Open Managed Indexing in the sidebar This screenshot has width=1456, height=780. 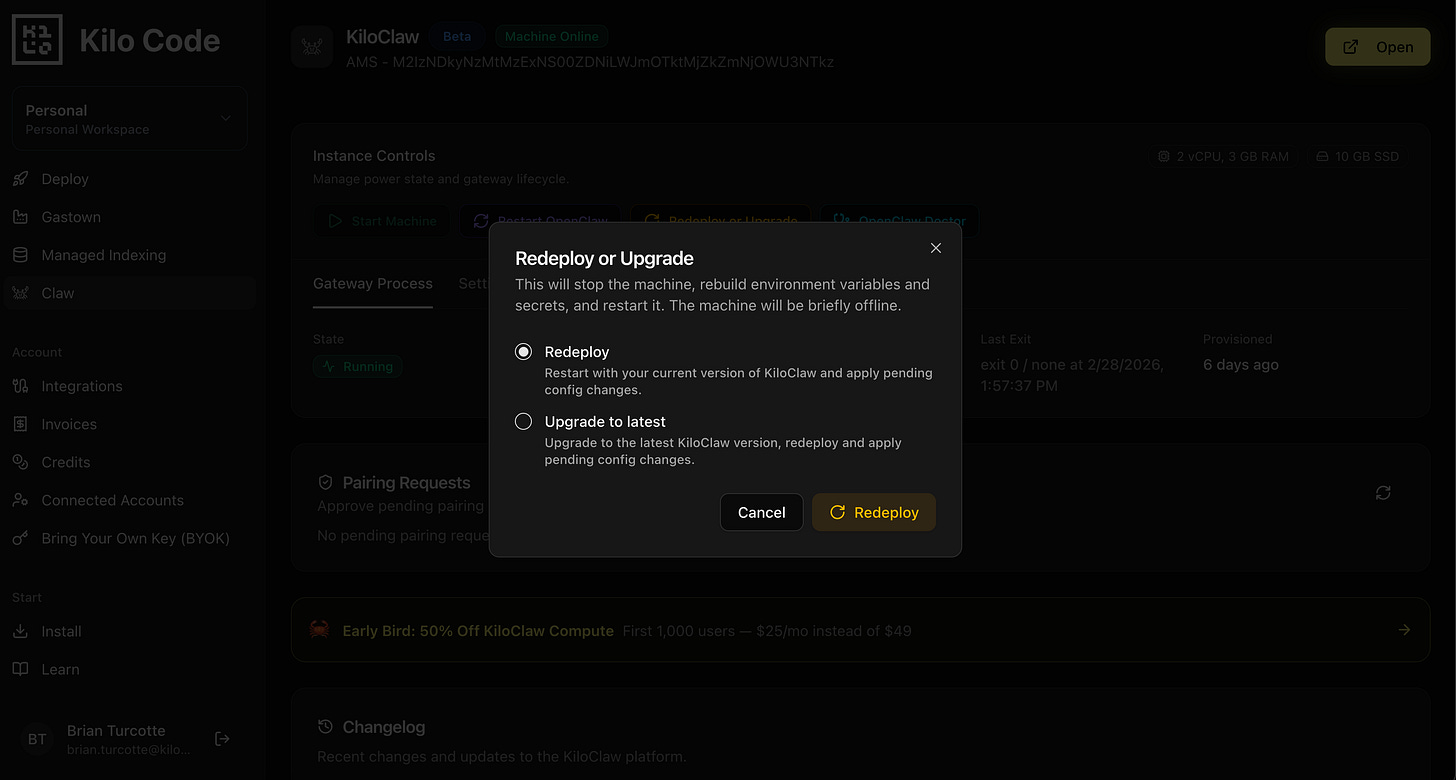[129, 255]
